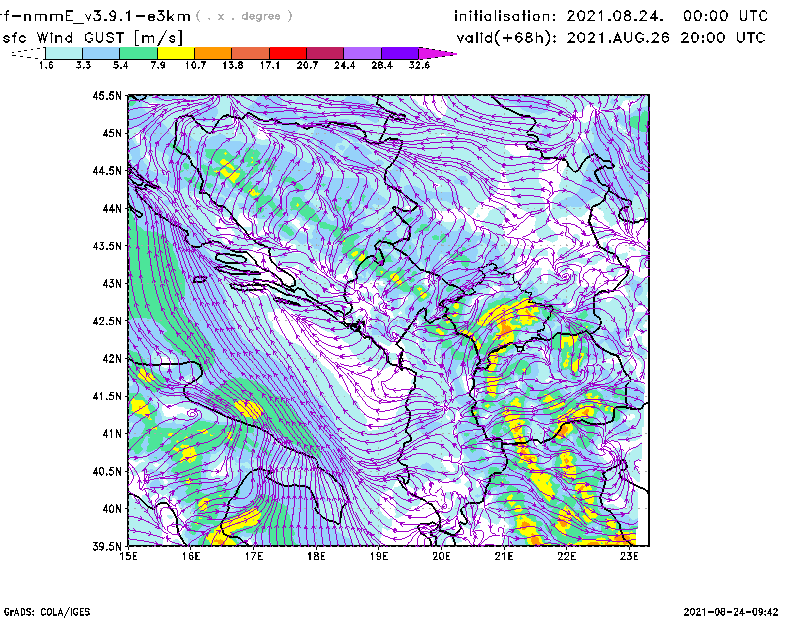Click the initialisation date 2021.08.24. text
This screenshot has height=618, width=800.
615,16
